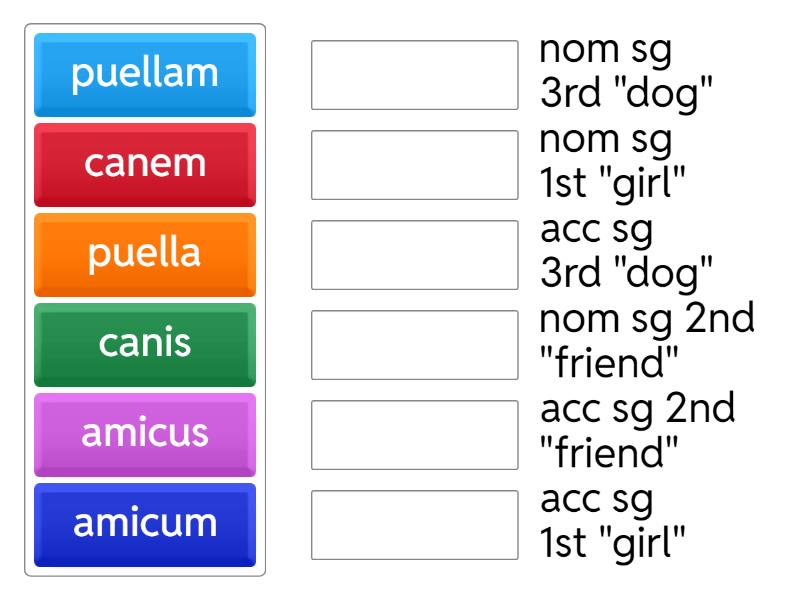
Task: Choose the answer box for nom sg 2nd "friend"
Action: 413,345
